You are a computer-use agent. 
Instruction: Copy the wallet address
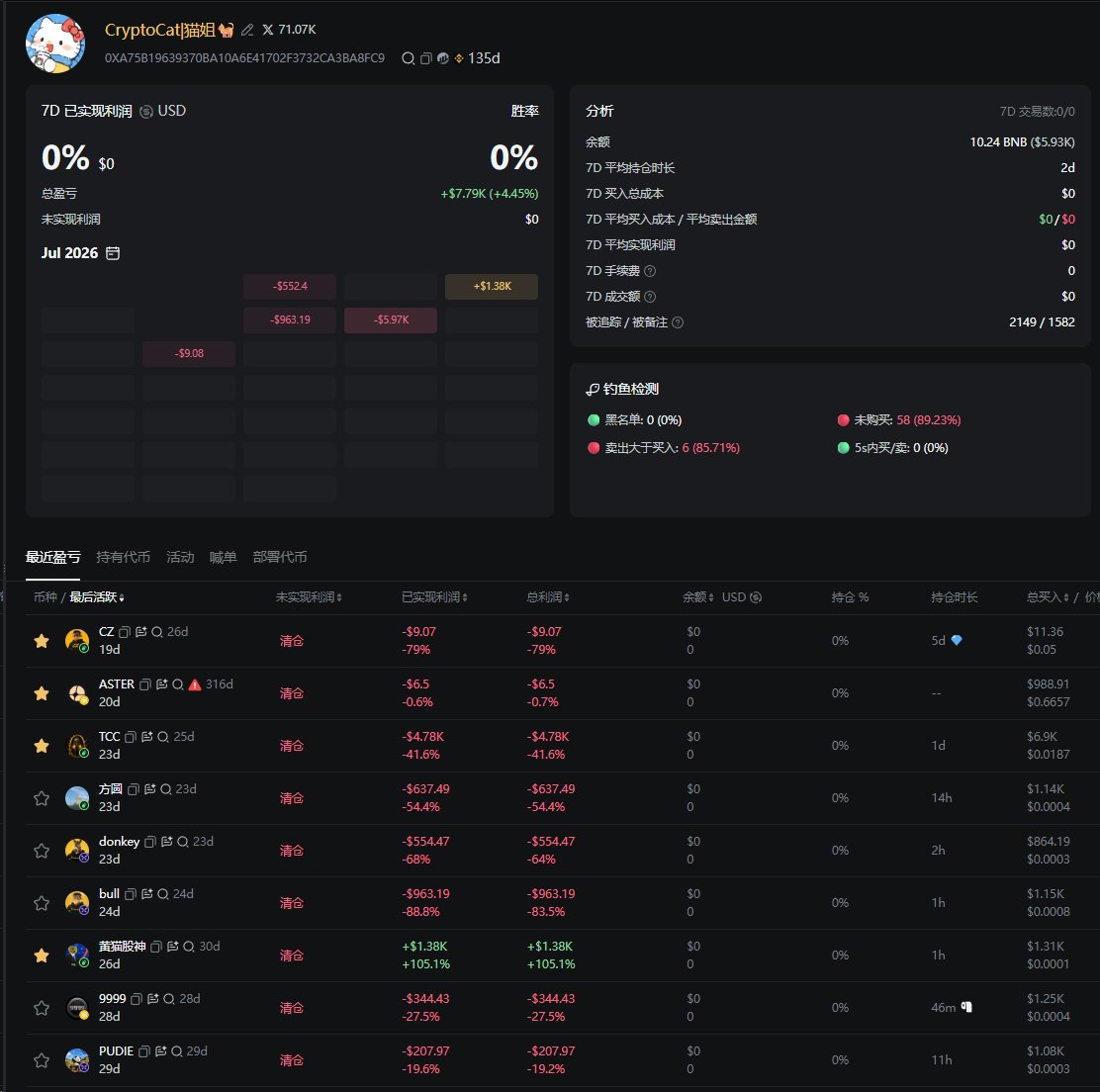coord(425,58)
